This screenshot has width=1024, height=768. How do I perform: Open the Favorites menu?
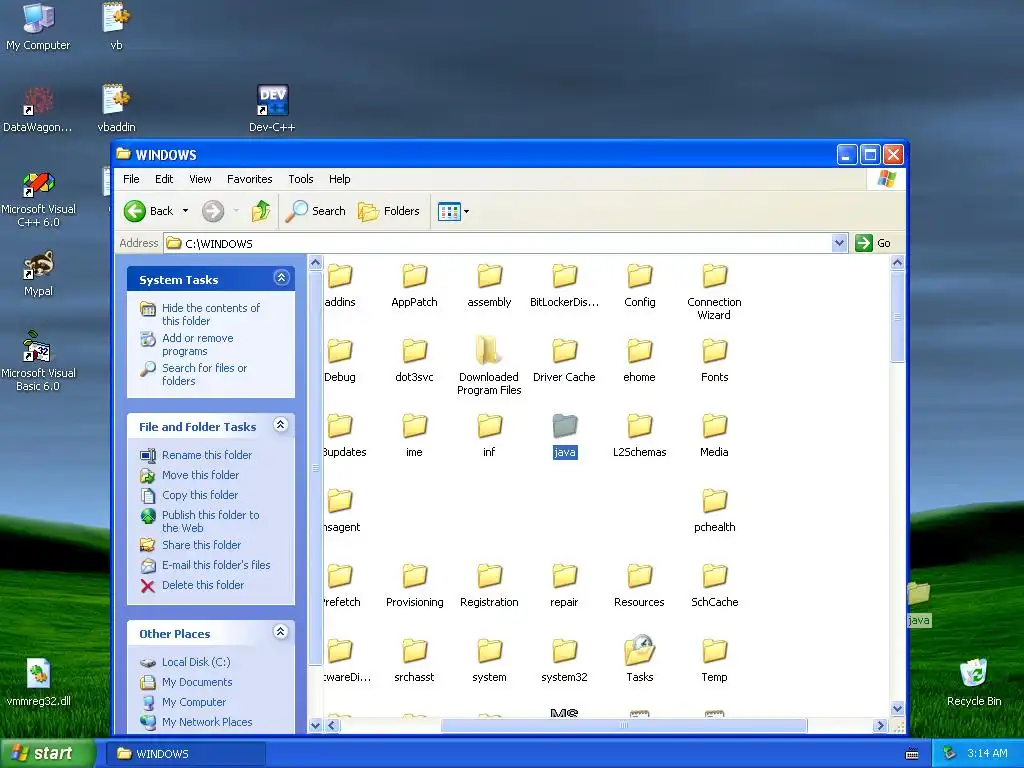click(249, 179)
